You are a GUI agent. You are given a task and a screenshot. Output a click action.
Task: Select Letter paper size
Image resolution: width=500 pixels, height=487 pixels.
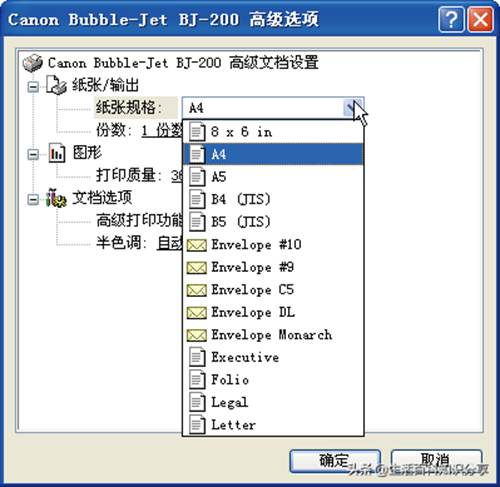point(273,425)
